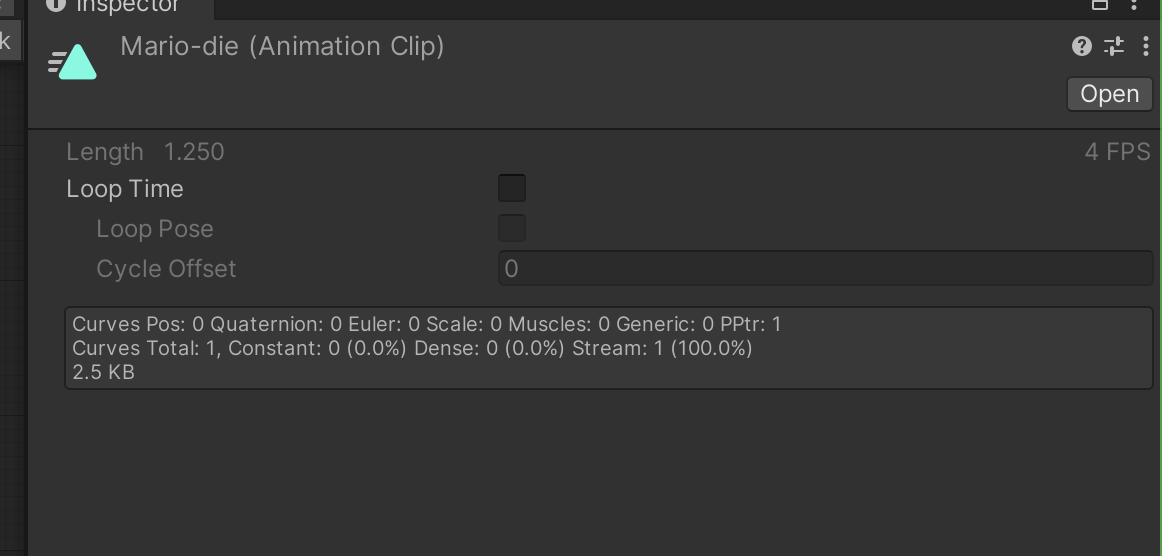This screenshot has width=1162, height=556.
Task: Open the three-dot menu beside the preset icon
Action: coord(1145,47)
